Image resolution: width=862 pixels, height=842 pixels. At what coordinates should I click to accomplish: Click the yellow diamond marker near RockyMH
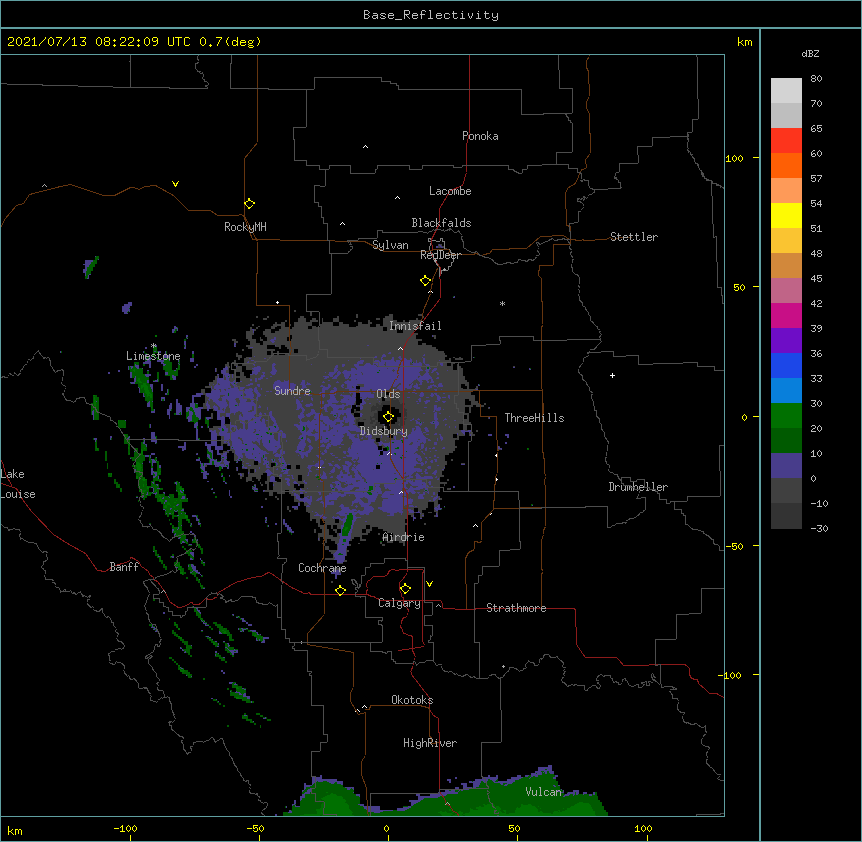coord(249,204)
